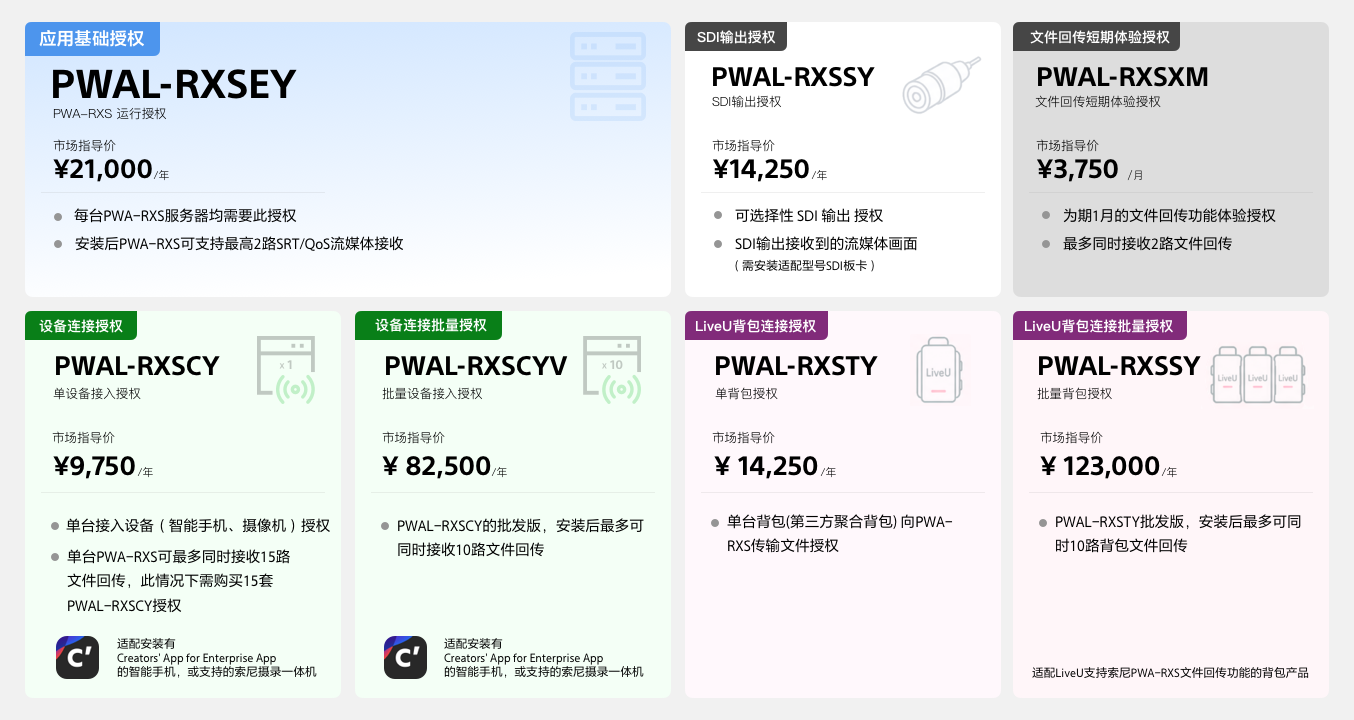Click the ¥14,250 price in SDI card
Screen dimensions: 1354x720
point(761,169)
